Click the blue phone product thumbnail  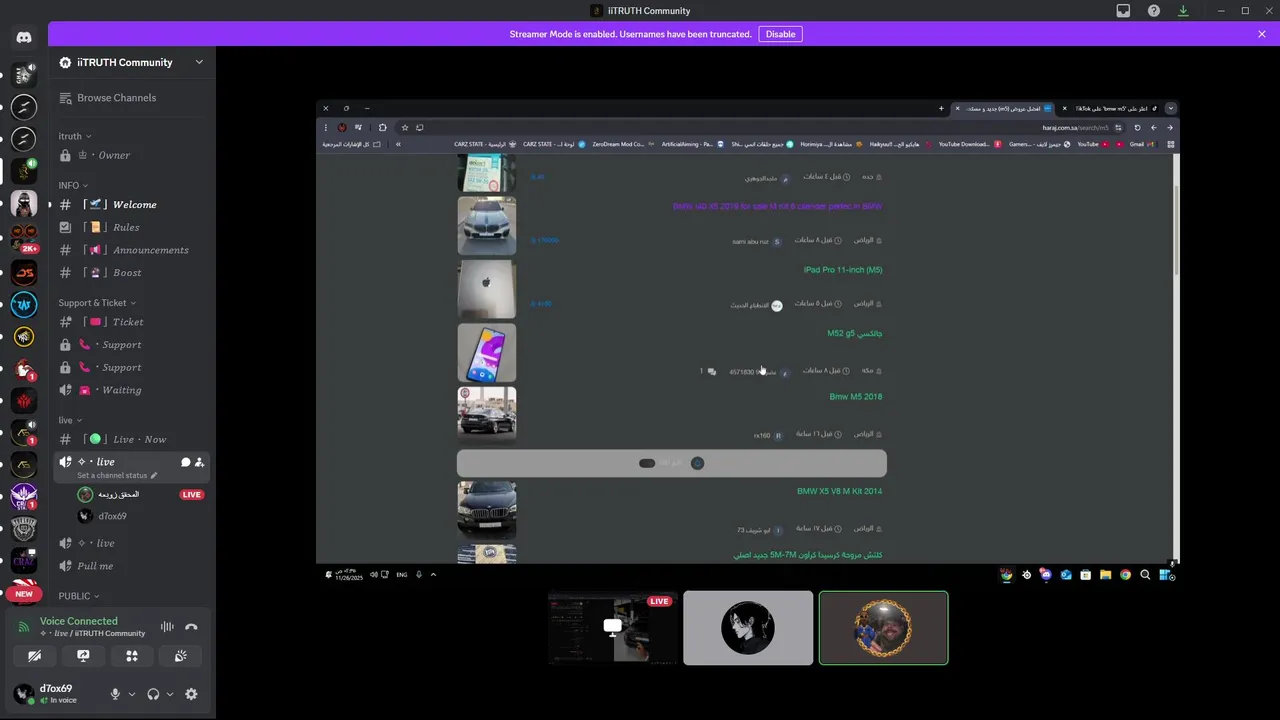pyautogui.click(x=487, y=352)
